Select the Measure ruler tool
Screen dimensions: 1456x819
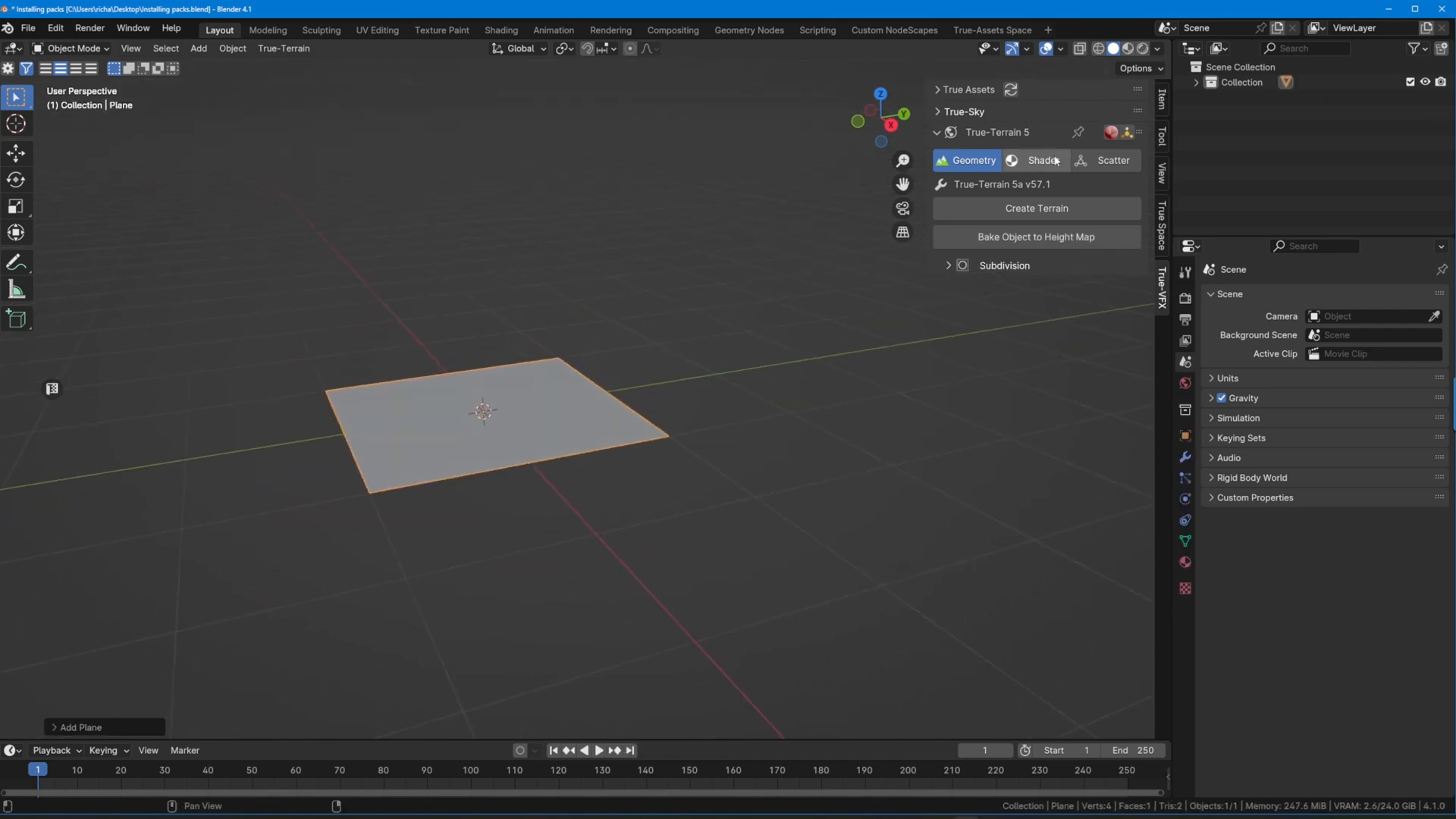coord(16,290)
